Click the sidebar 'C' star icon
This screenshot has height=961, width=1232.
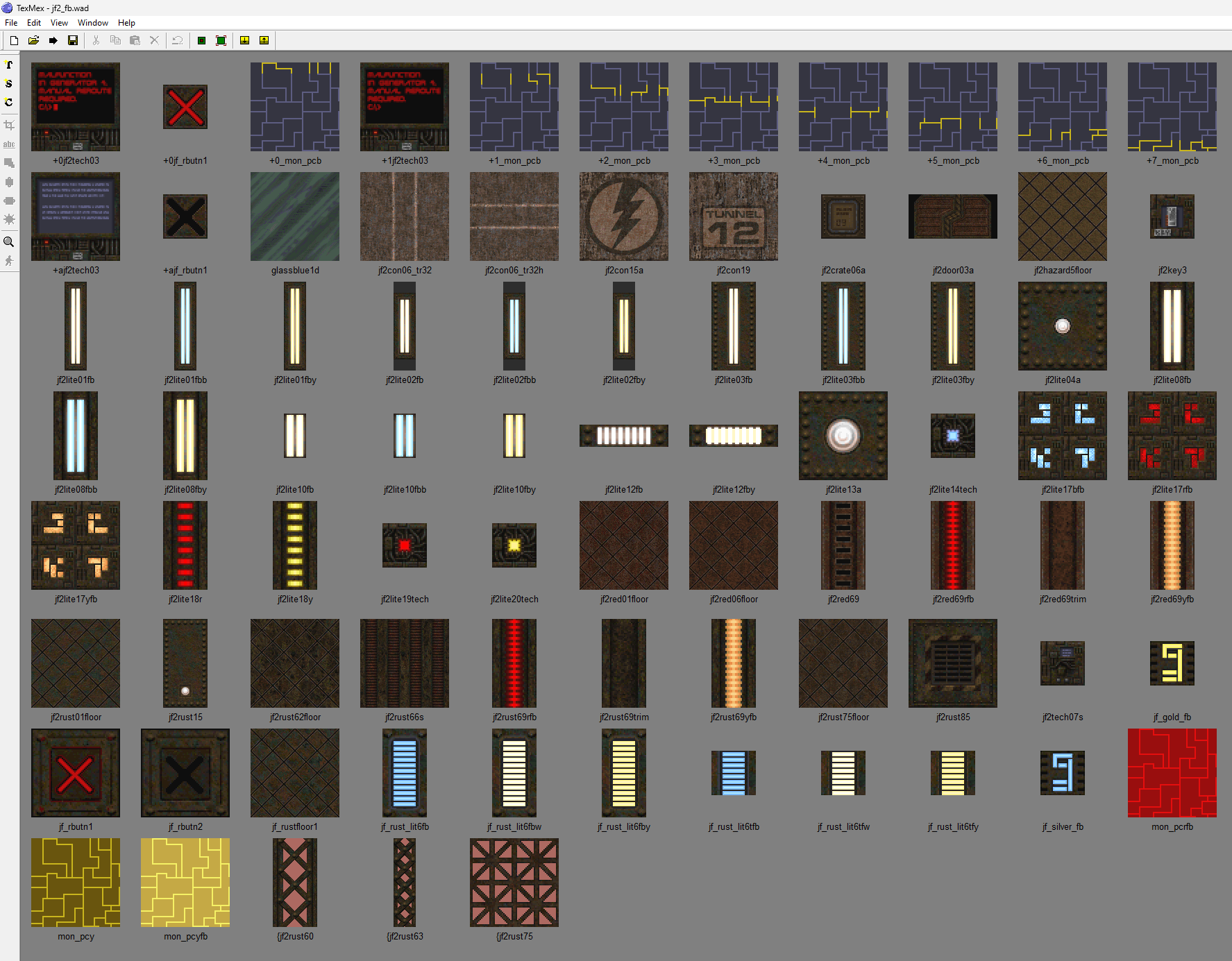click(x=9, y=102)
